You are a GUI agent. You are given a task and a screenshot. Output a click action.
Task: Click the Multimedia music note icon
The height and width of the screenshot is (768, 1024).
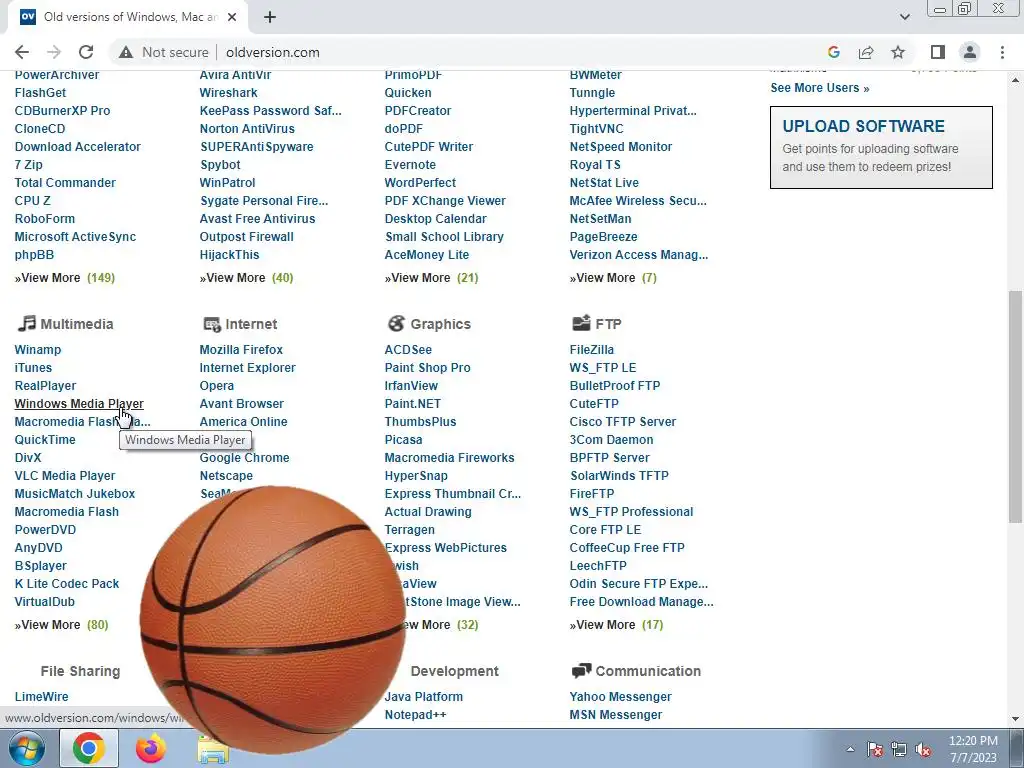(27, 323)
